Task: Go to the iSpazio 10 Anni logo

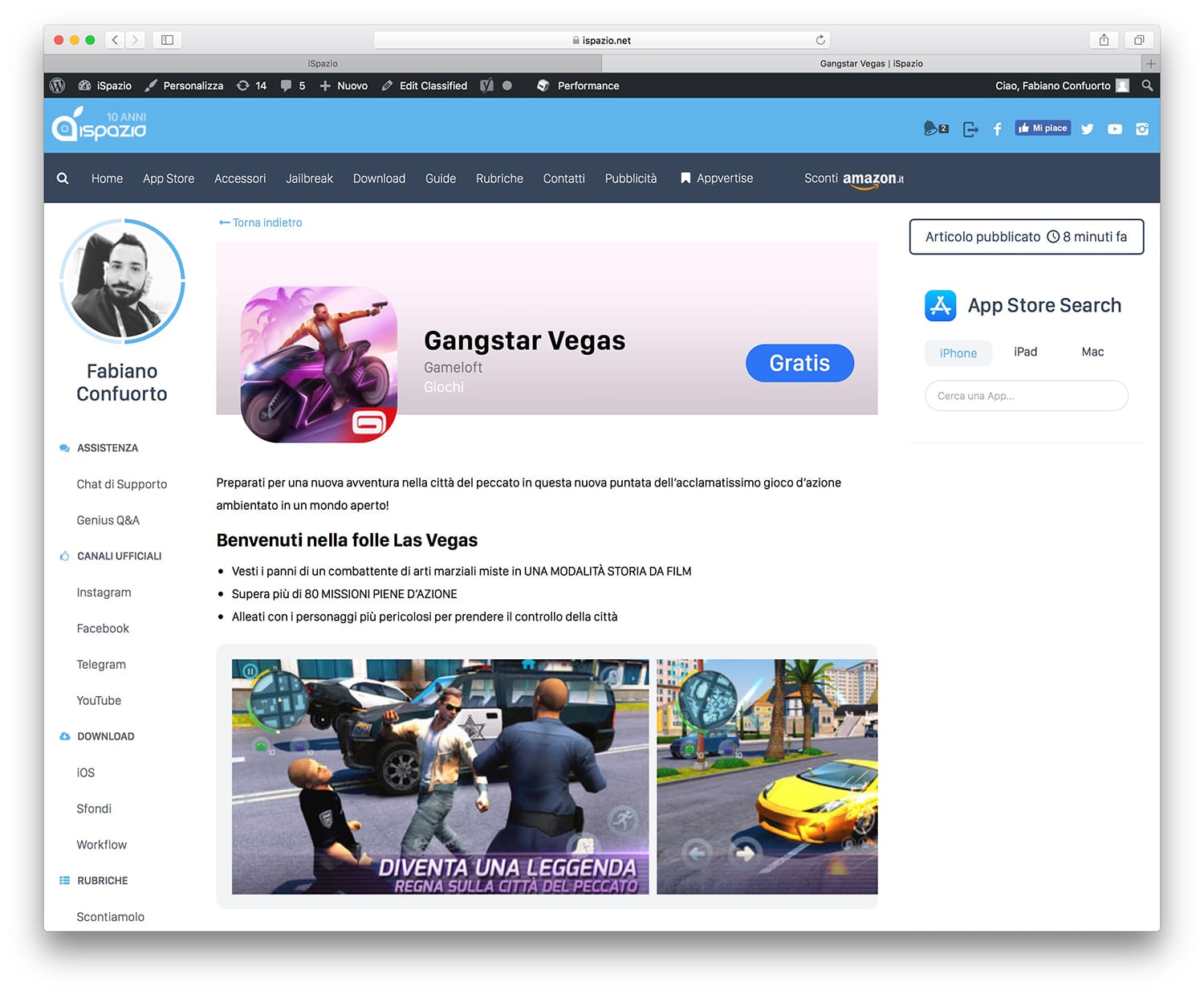Action: [100, 126]
